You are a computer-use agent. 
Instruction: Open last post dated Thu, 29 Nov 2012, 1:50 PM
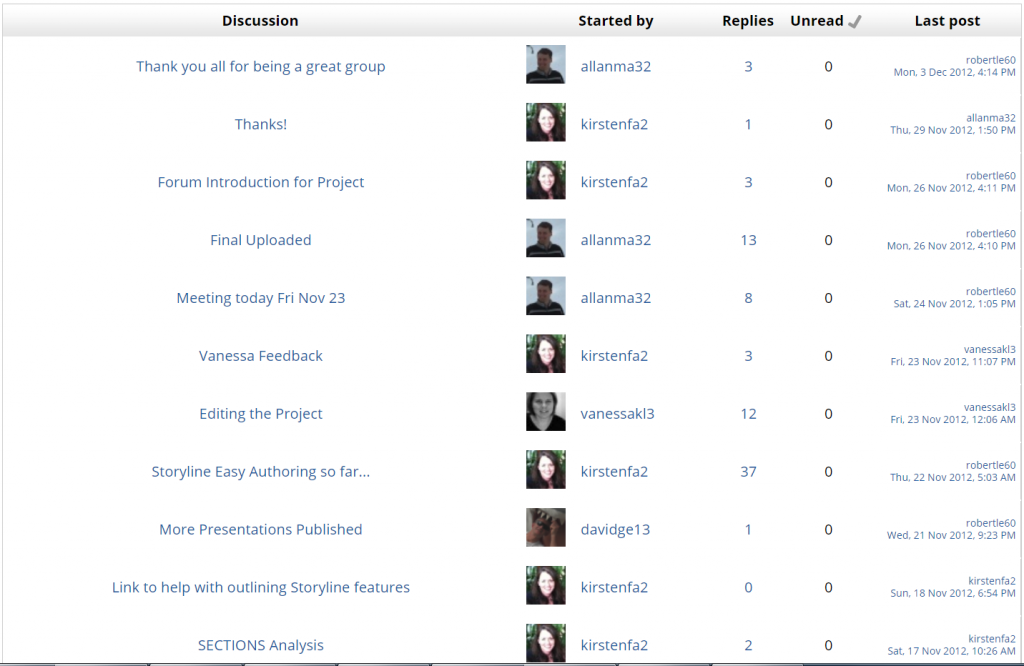(x=953, y=131)
